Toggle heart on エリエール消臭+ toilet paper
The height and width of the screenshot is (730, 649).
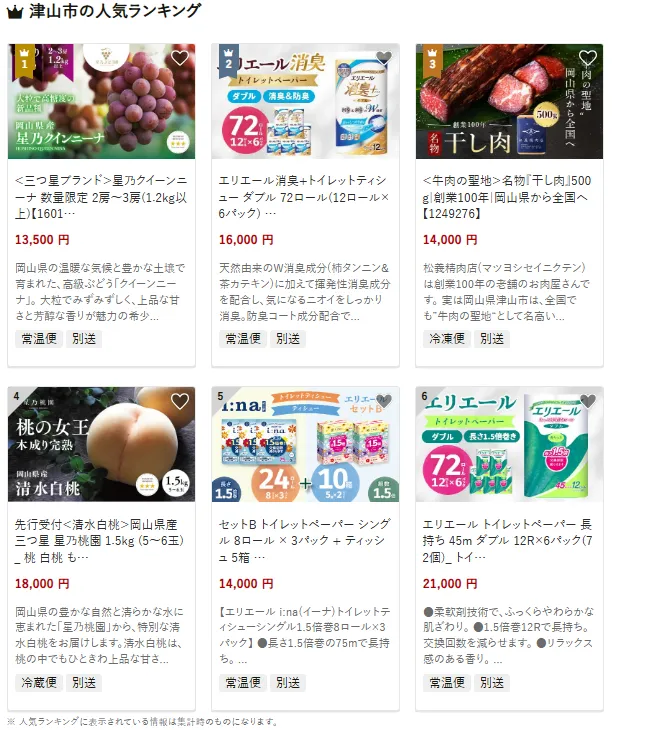coord(384,58)
